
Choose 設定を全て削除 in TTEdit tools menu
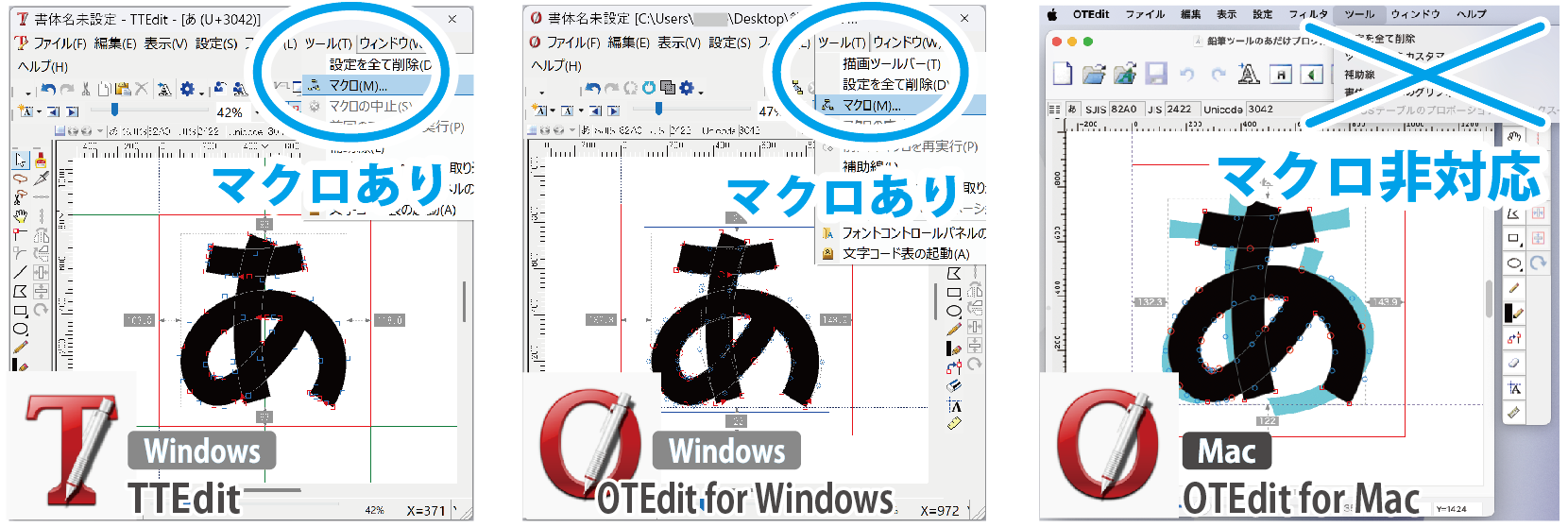[380, 64]
